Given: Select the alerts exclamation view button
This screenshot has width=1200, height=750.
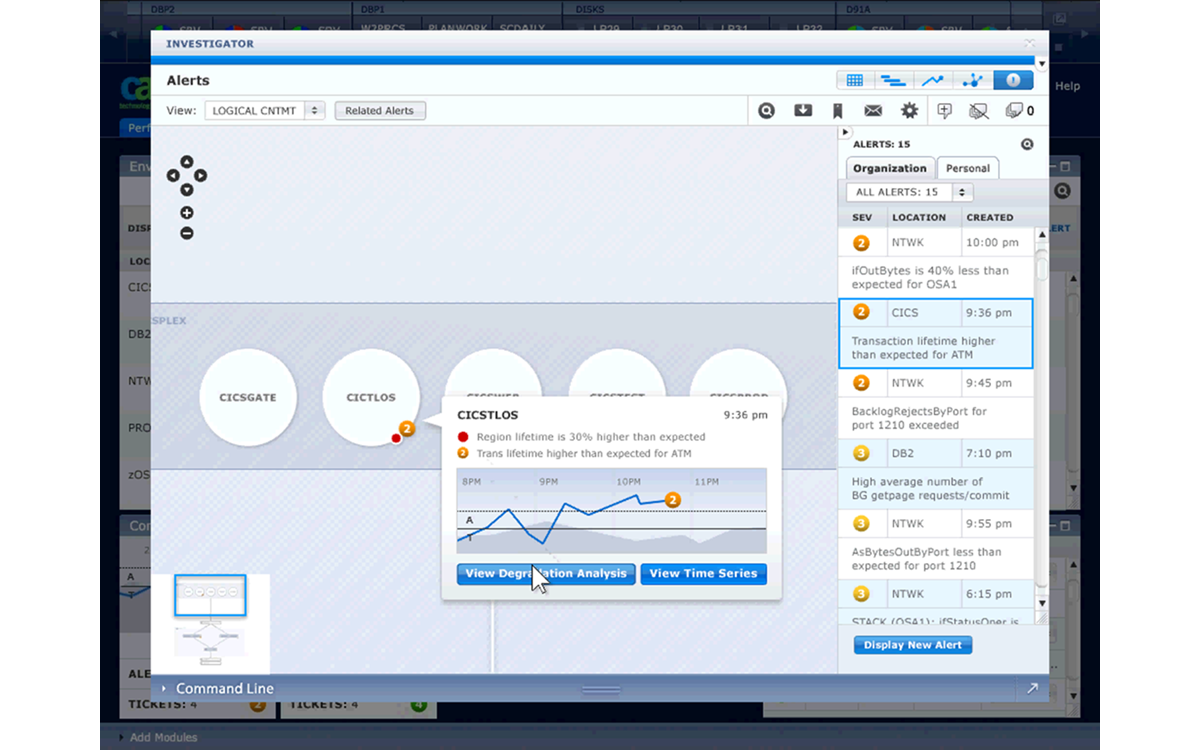Looking at the screenshot, I should [x=1013, y=81].
